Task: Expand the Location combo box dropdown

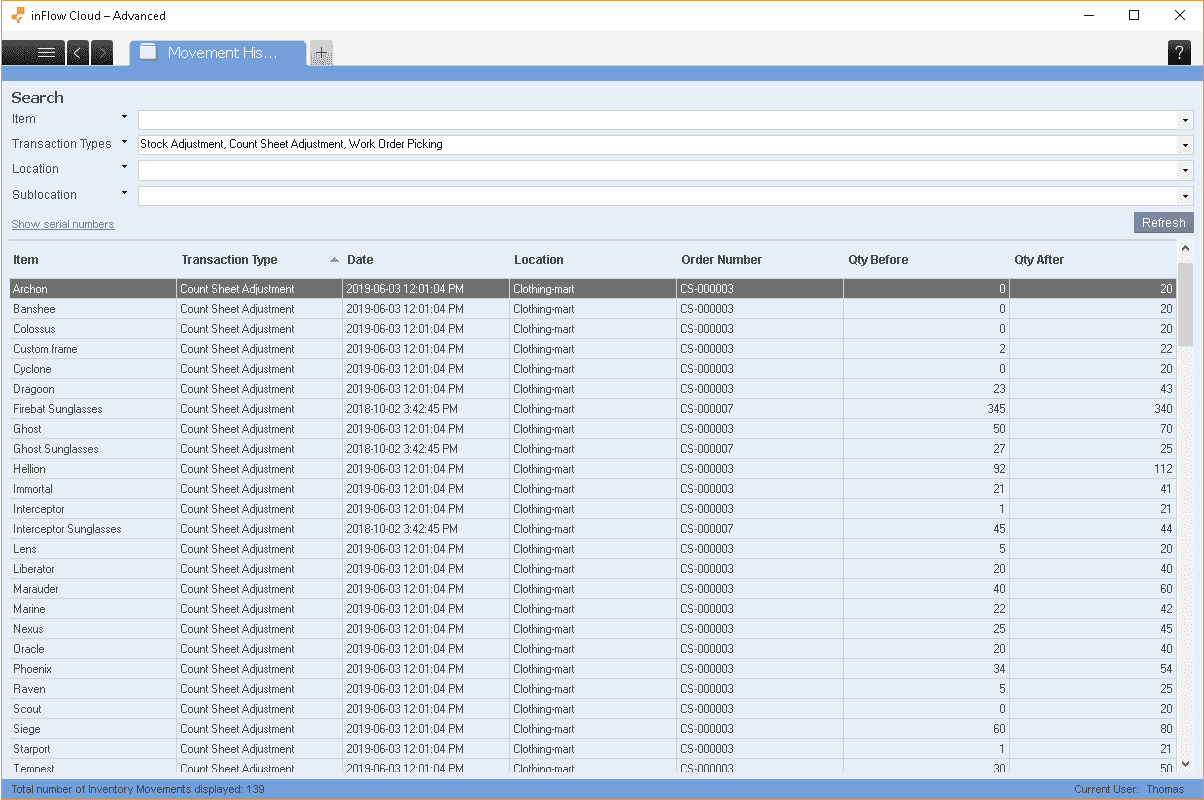Action: coord(1186,171)
